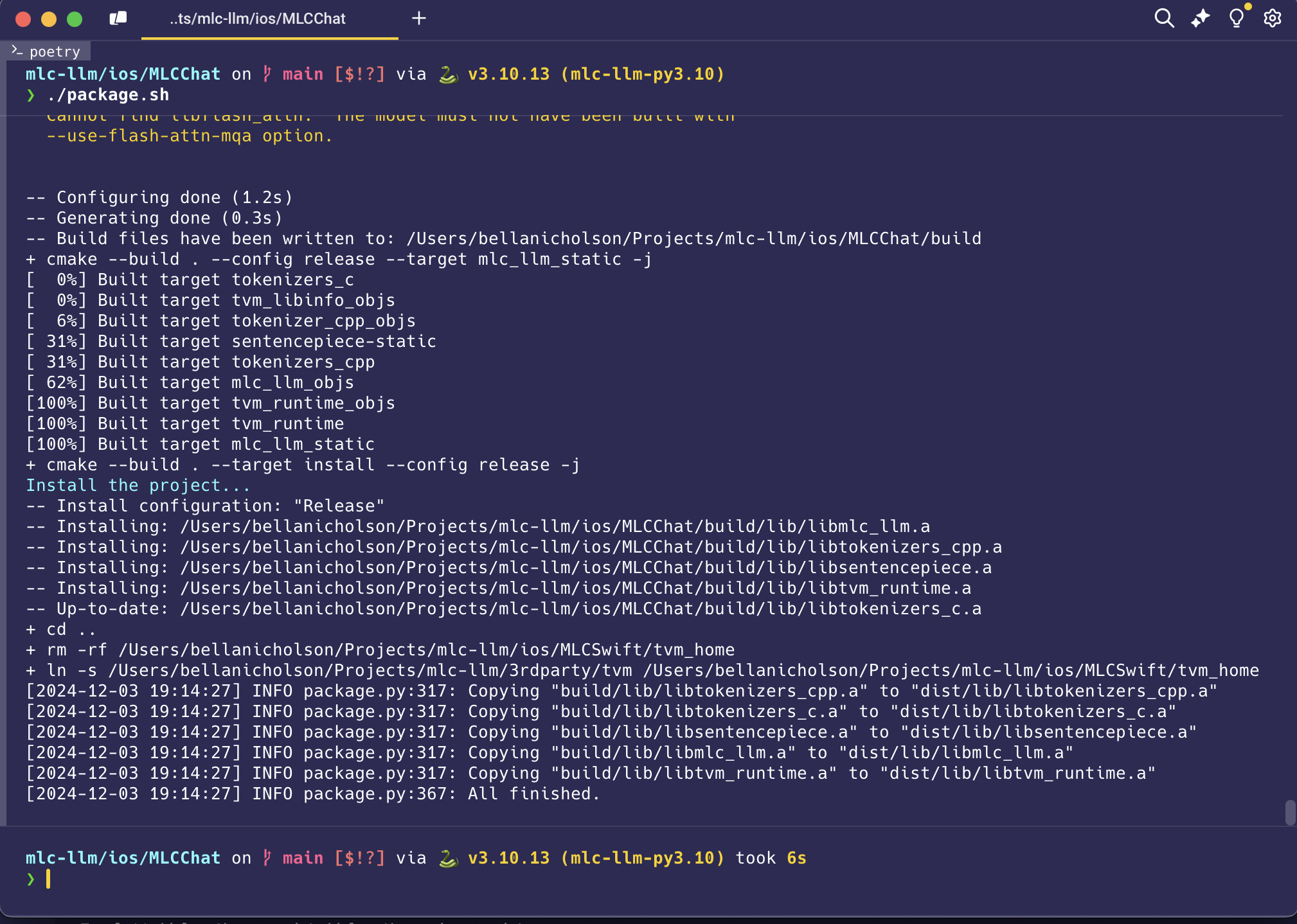Viewport: 1297px width, 924px height.
Task: Click the red close window button
Action: pyautogui.click(x=23, y=19)
